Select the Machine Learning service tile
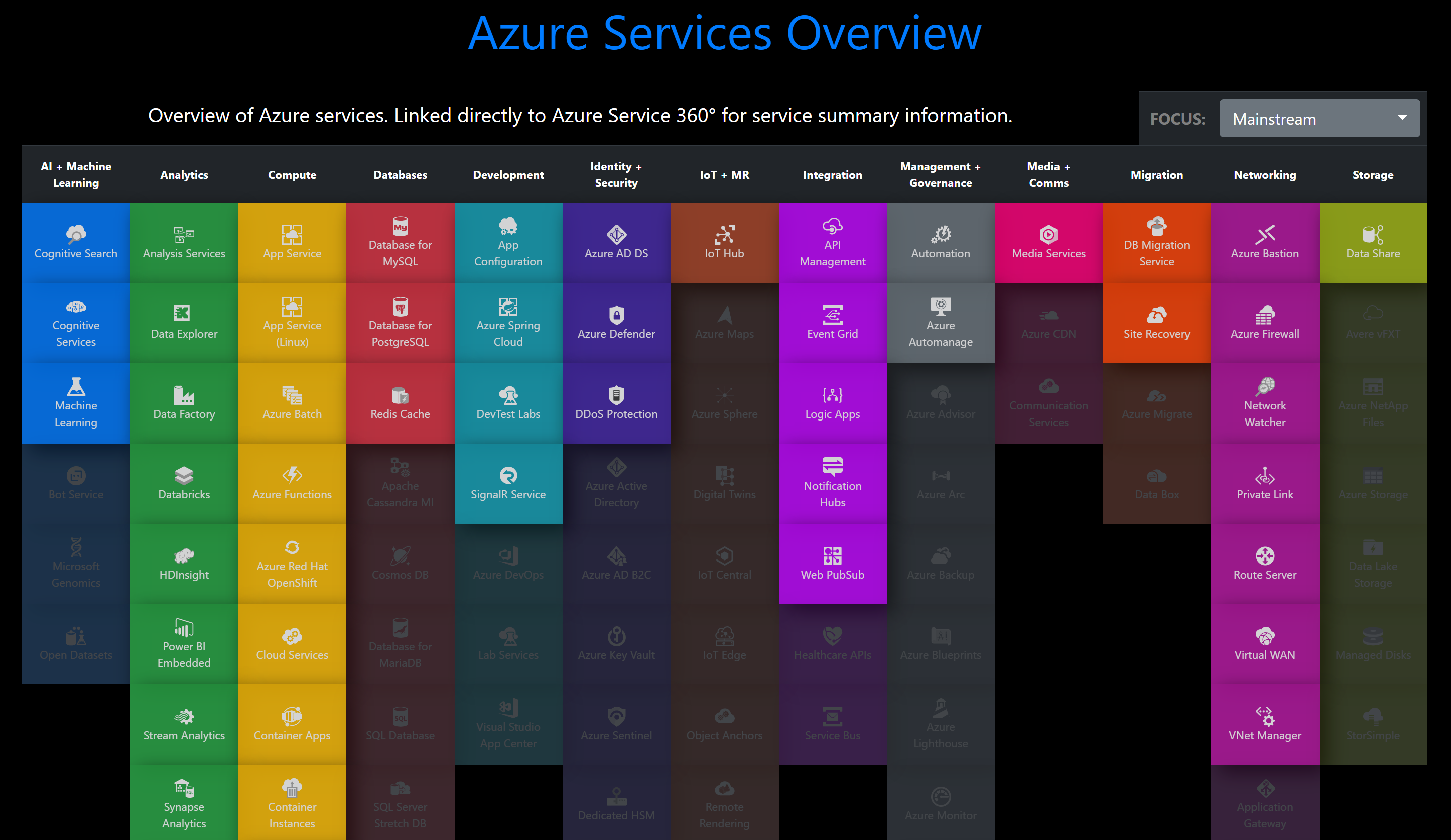 [76, 403]
